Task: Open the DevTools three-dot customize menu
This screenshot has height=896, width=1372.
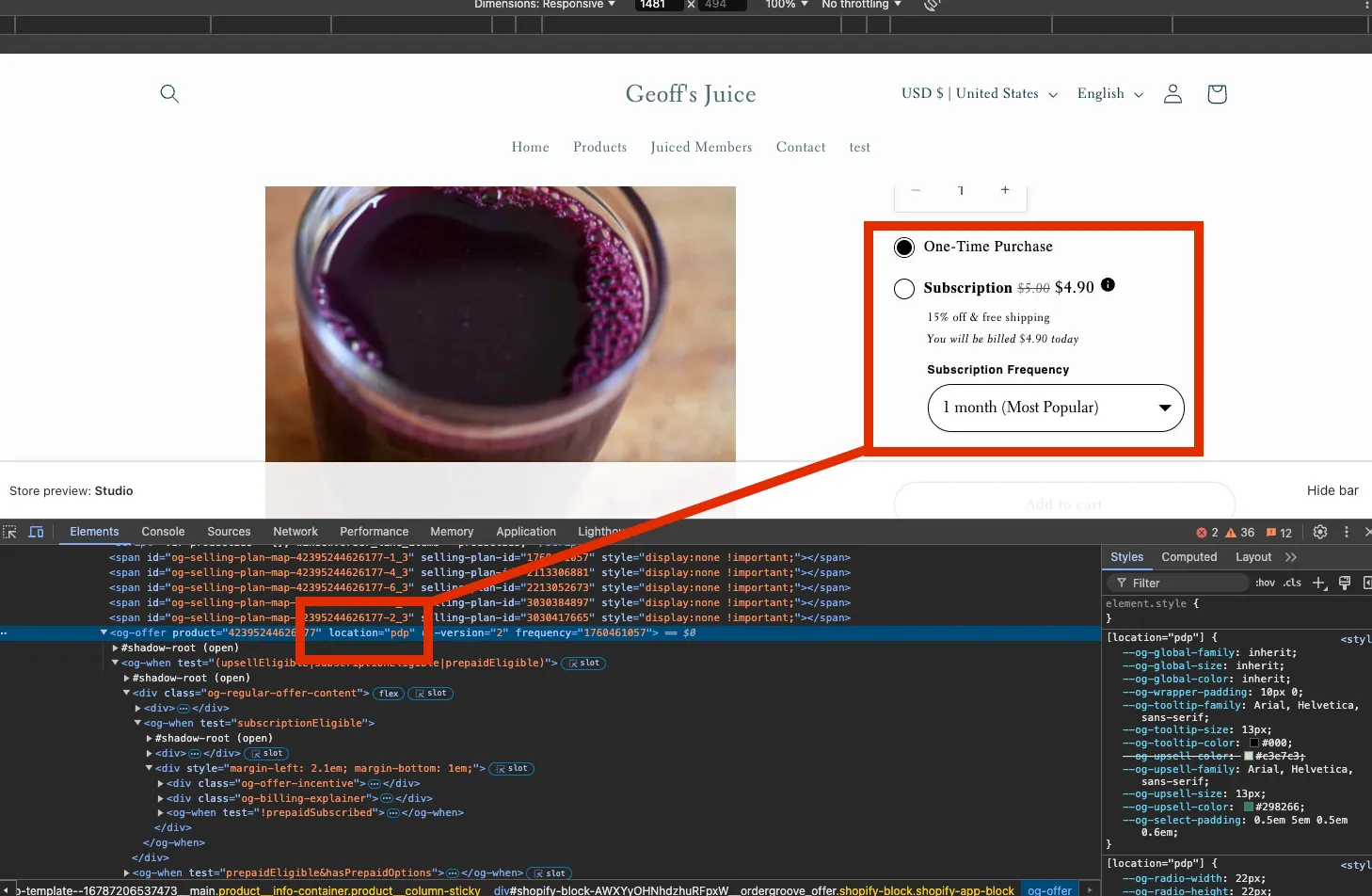Action: click(1347, 532)
